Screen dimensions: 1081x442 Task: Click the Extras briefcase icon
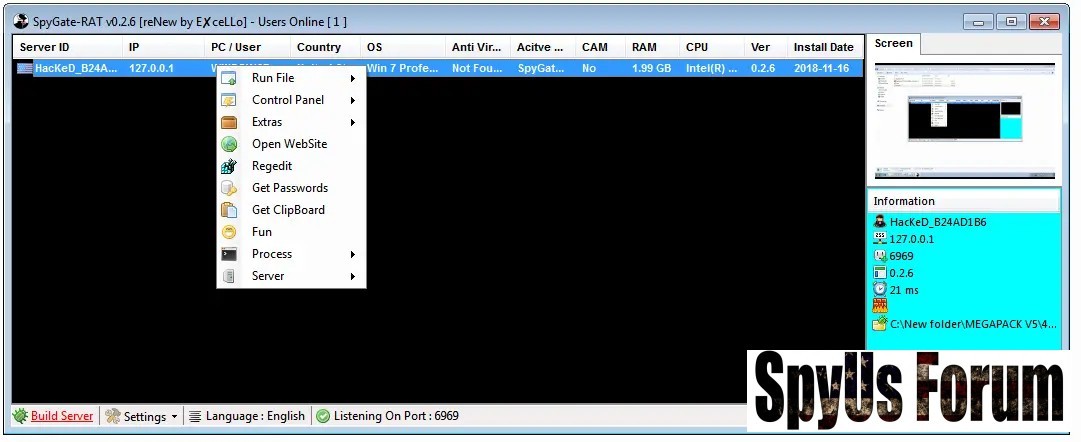229,122
